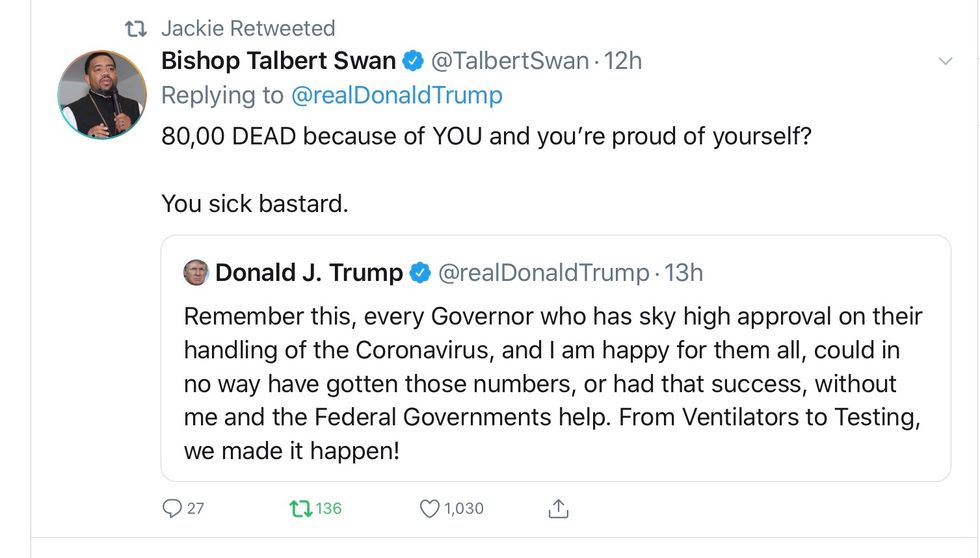
Task: Click Bishop Talbert Swan's verified badge
Action: (x=413, y=61)
